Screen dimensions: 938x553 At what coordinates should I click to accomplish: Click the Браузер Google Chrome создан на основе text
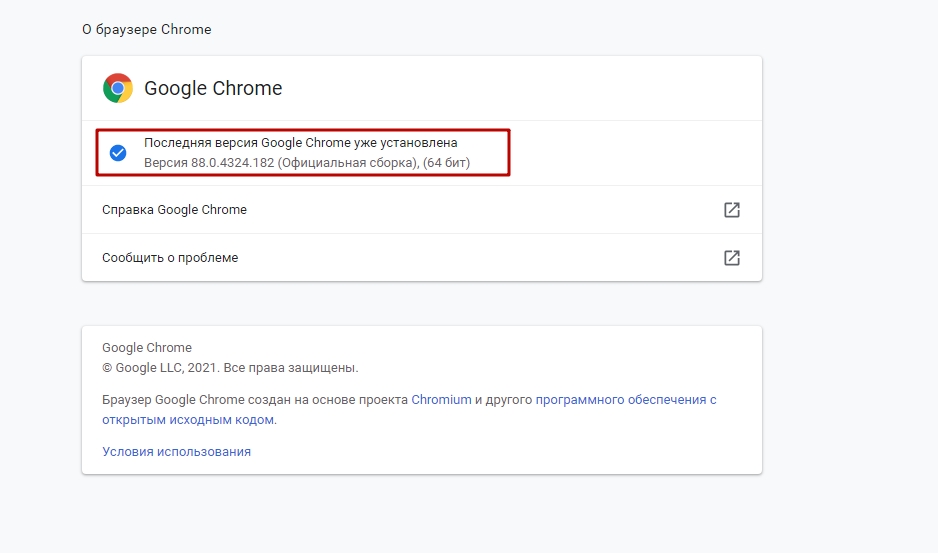255,400
